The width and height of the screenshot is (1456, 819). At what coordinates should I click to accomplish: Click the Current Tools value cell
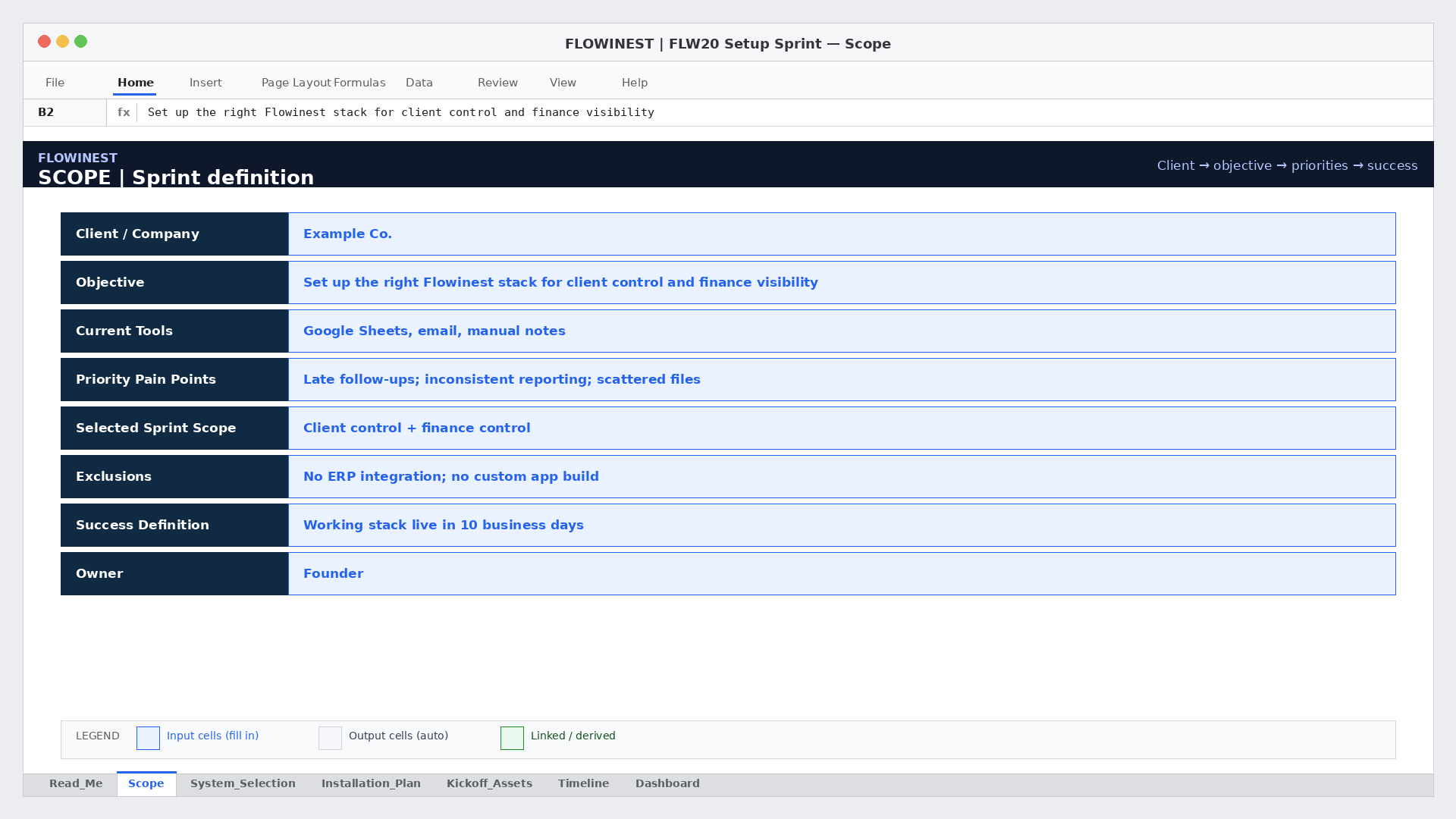point(842,331)
